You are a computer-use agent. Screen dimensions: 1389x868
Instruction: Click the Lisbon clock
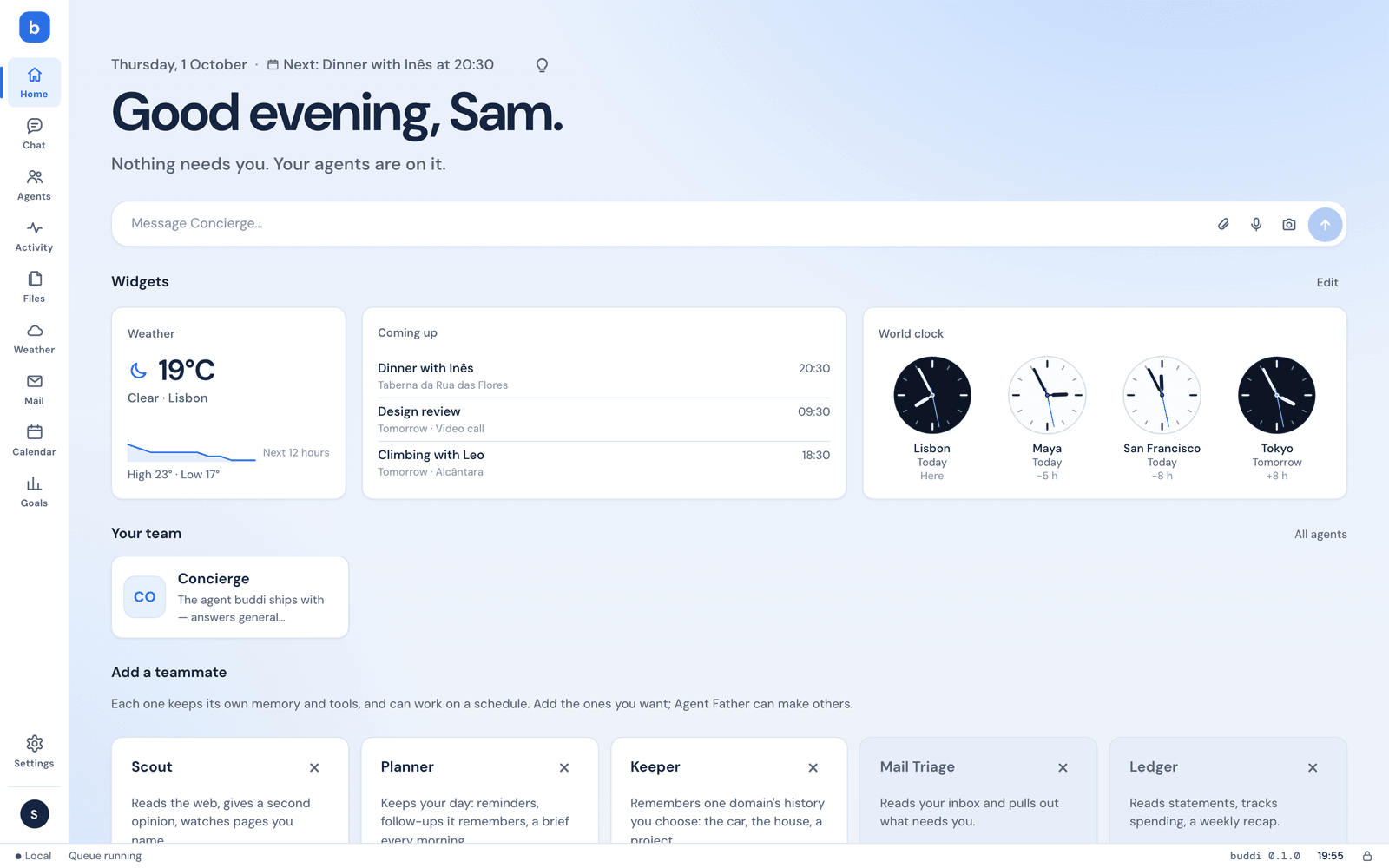931,395
